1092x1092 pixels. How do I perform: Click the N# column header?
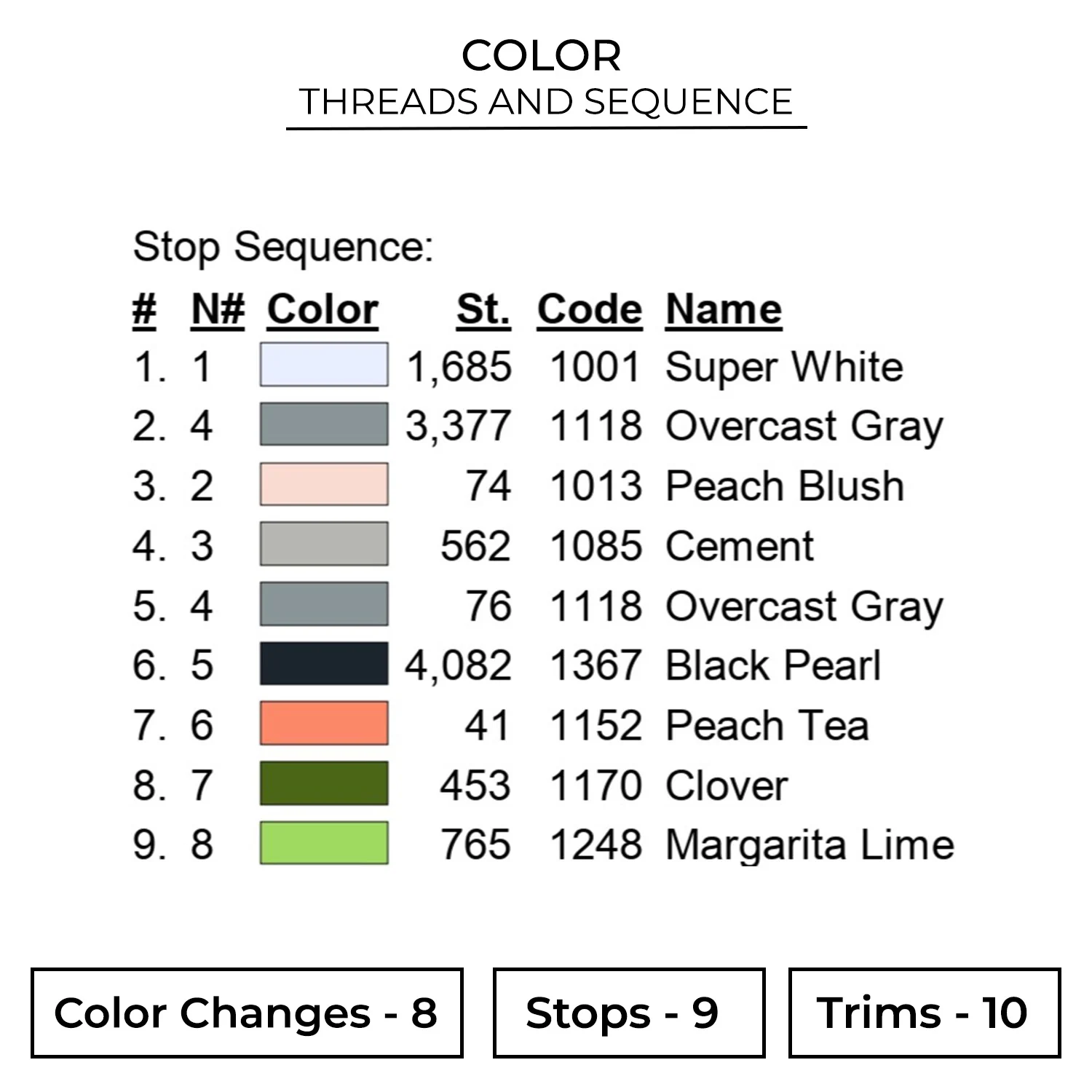point(217,310)
